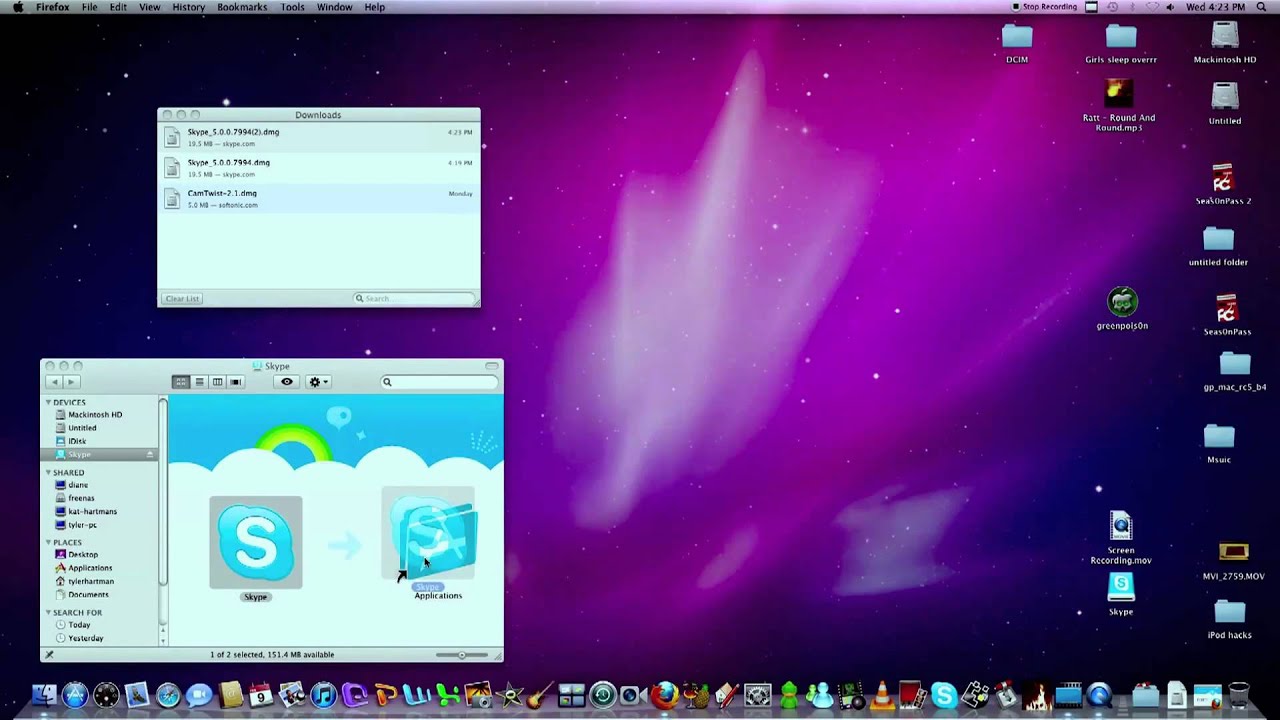Select the Today saved search
Image resolution: width=1280 pixels, height=720 pixels.
point(79,625)
